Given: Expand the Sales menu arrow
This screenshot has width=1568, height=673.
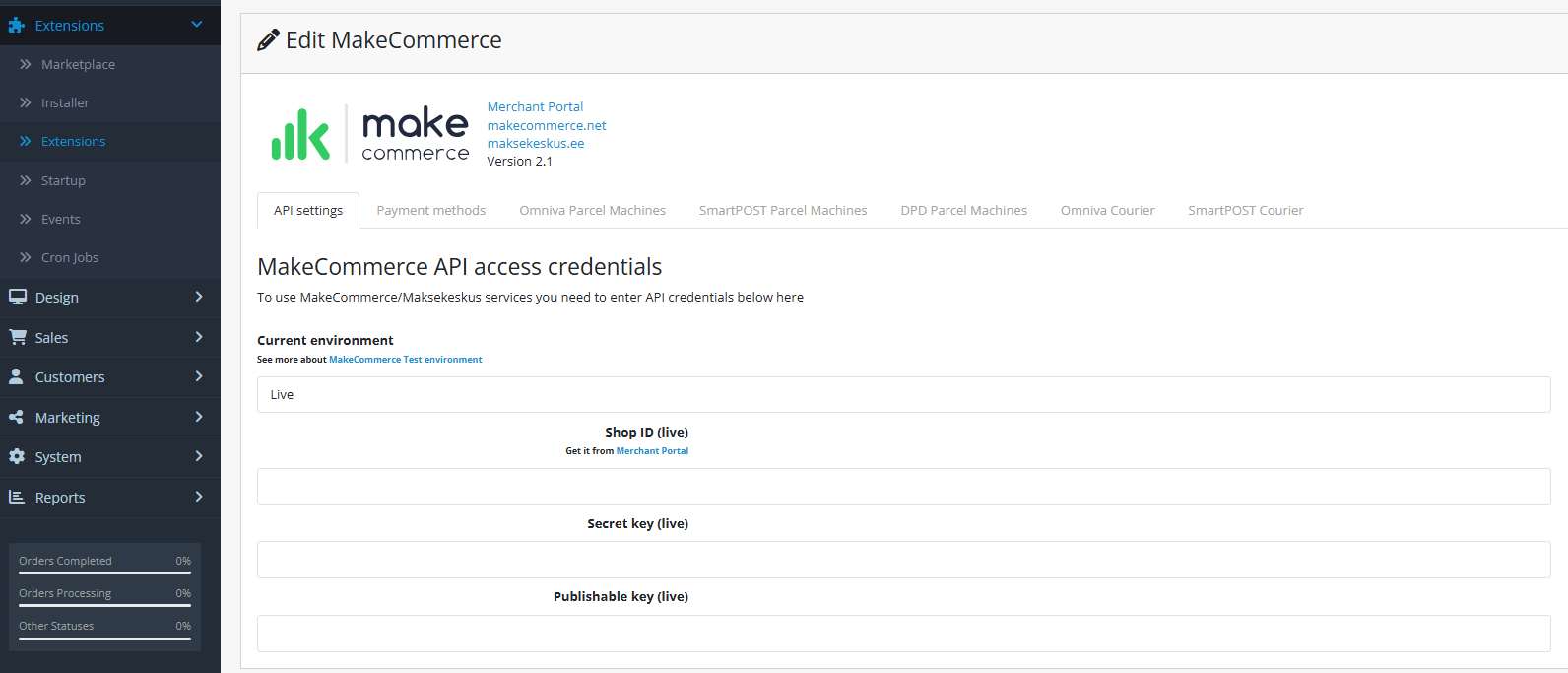Looking at the screenshot, I should (x=199, y=337).
